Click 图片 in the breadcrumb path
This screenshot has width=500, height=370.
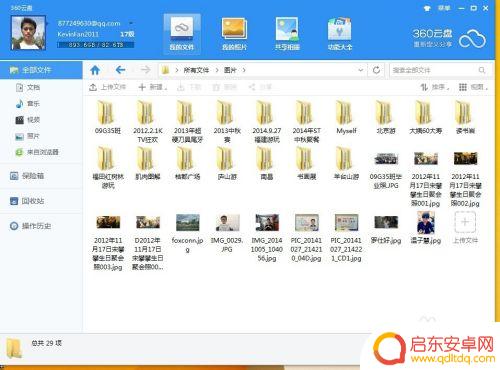[230, 70]
